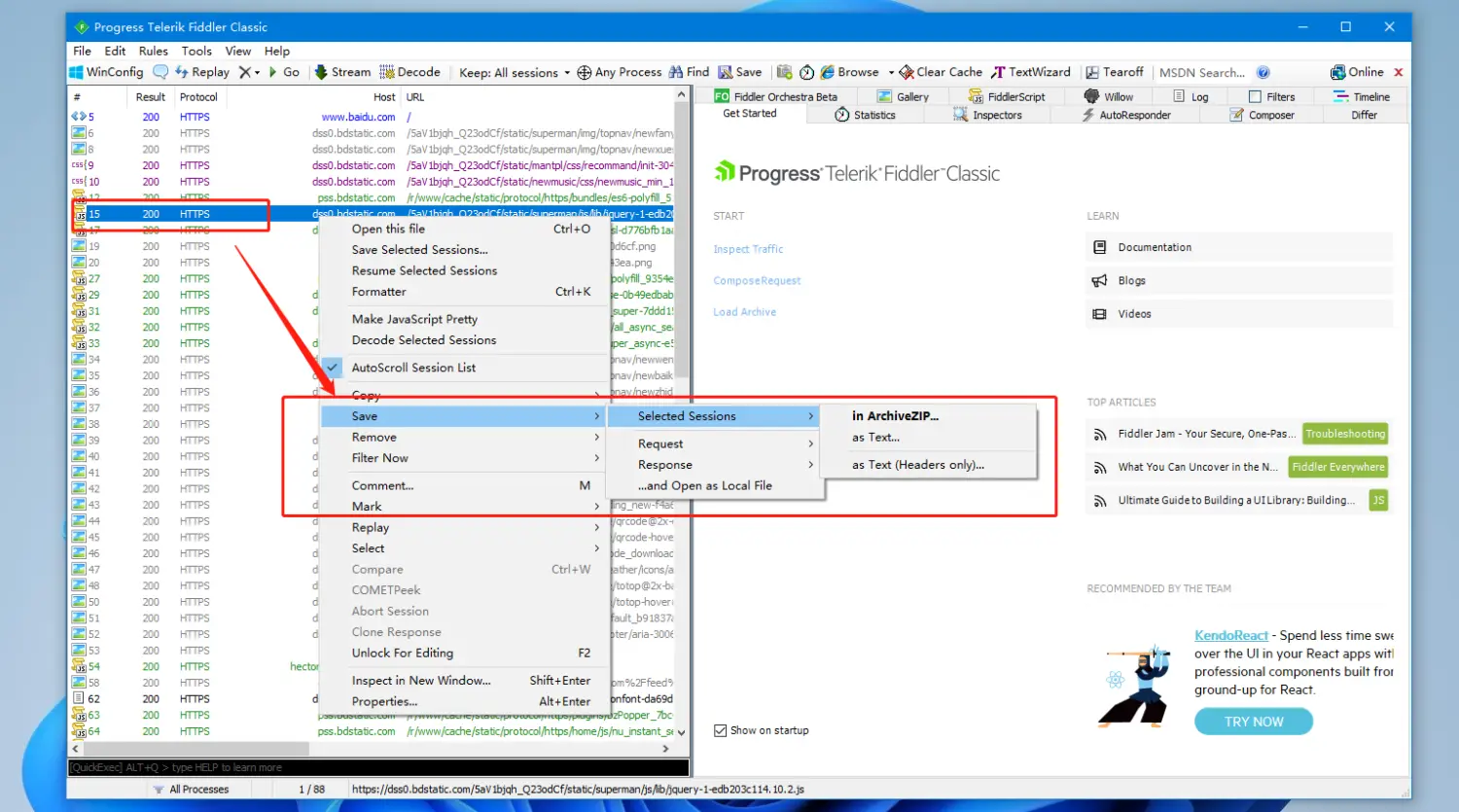Open the Keep: All sessions dropdown

(515, 72)
